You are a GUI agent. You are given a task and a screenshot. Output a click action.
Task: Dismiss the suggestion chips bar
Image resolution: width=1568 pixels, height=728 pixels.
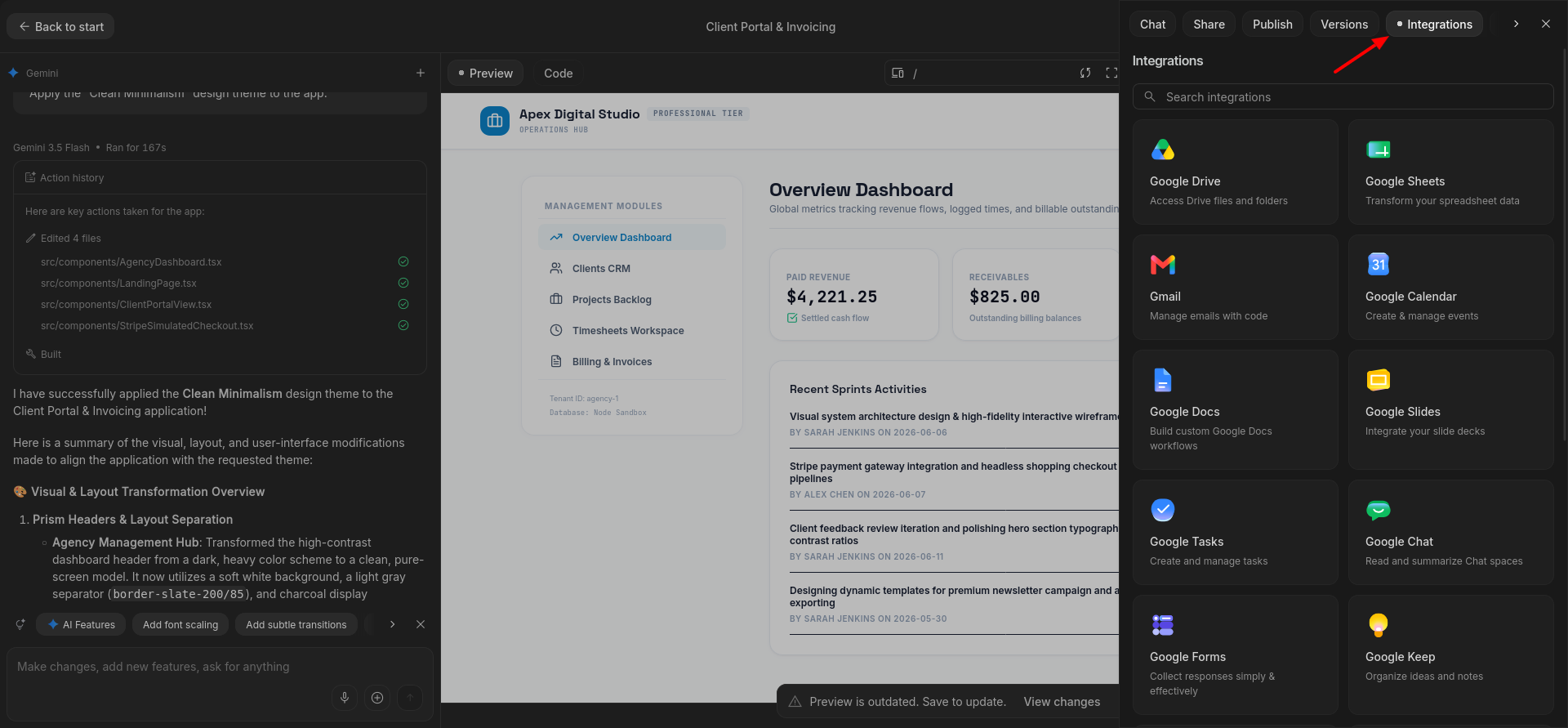(x=421, y=624)
